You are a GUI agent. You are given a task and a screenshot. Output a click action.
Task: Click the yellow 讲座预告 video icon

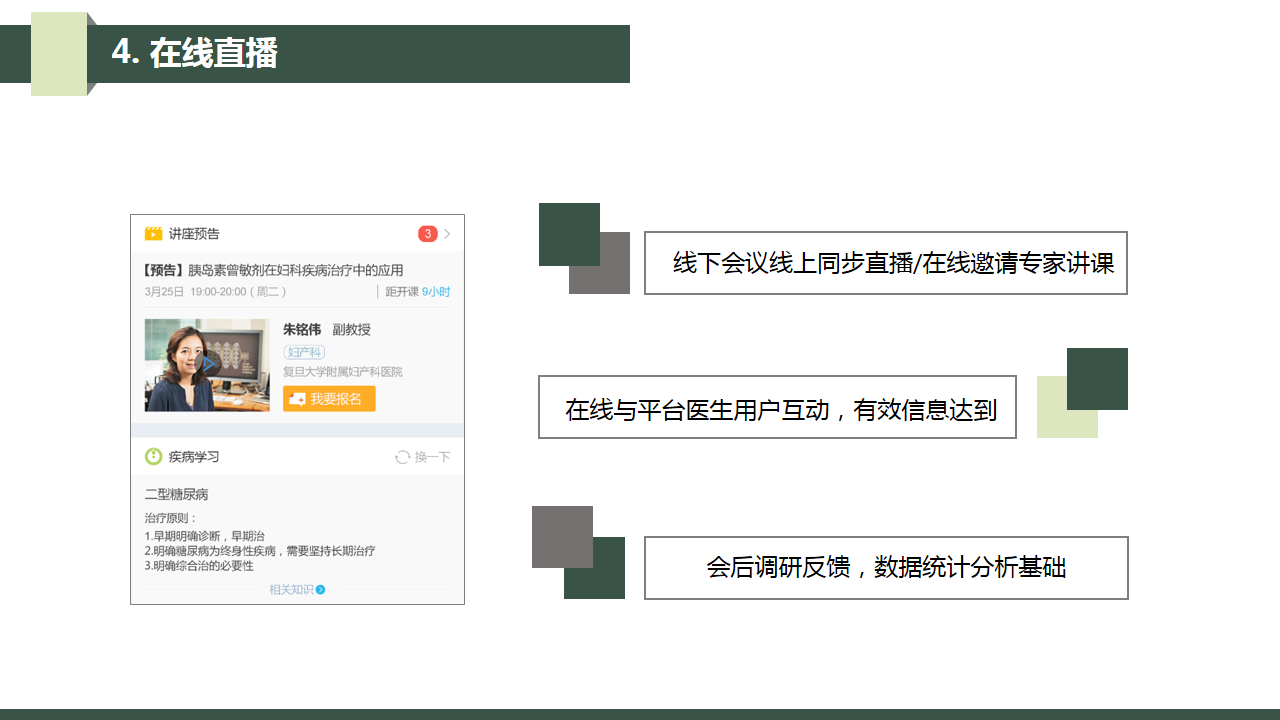[153, 234]
